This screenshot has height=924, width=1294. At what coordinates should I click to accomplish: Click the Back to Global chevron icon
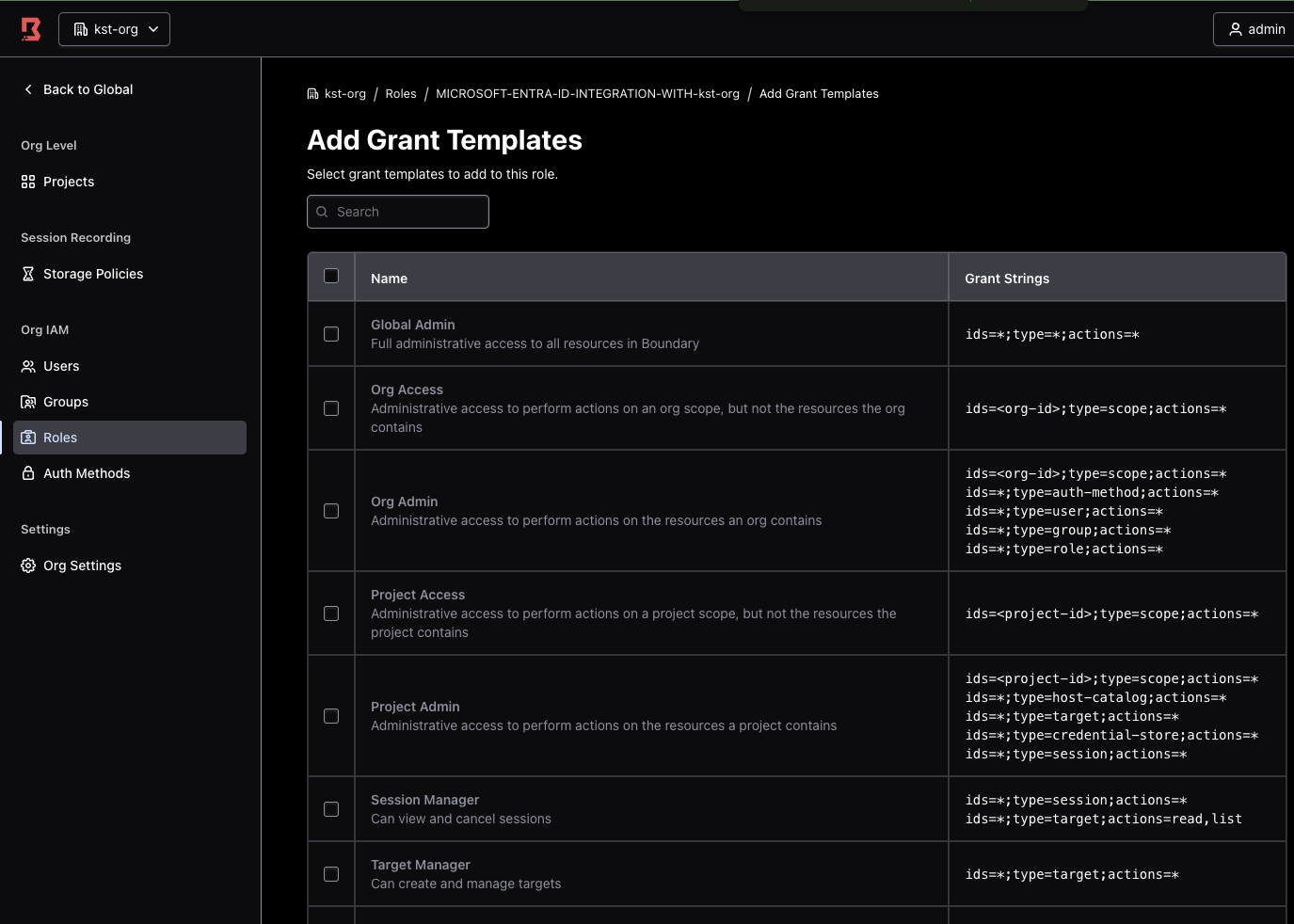click(28, 89)
